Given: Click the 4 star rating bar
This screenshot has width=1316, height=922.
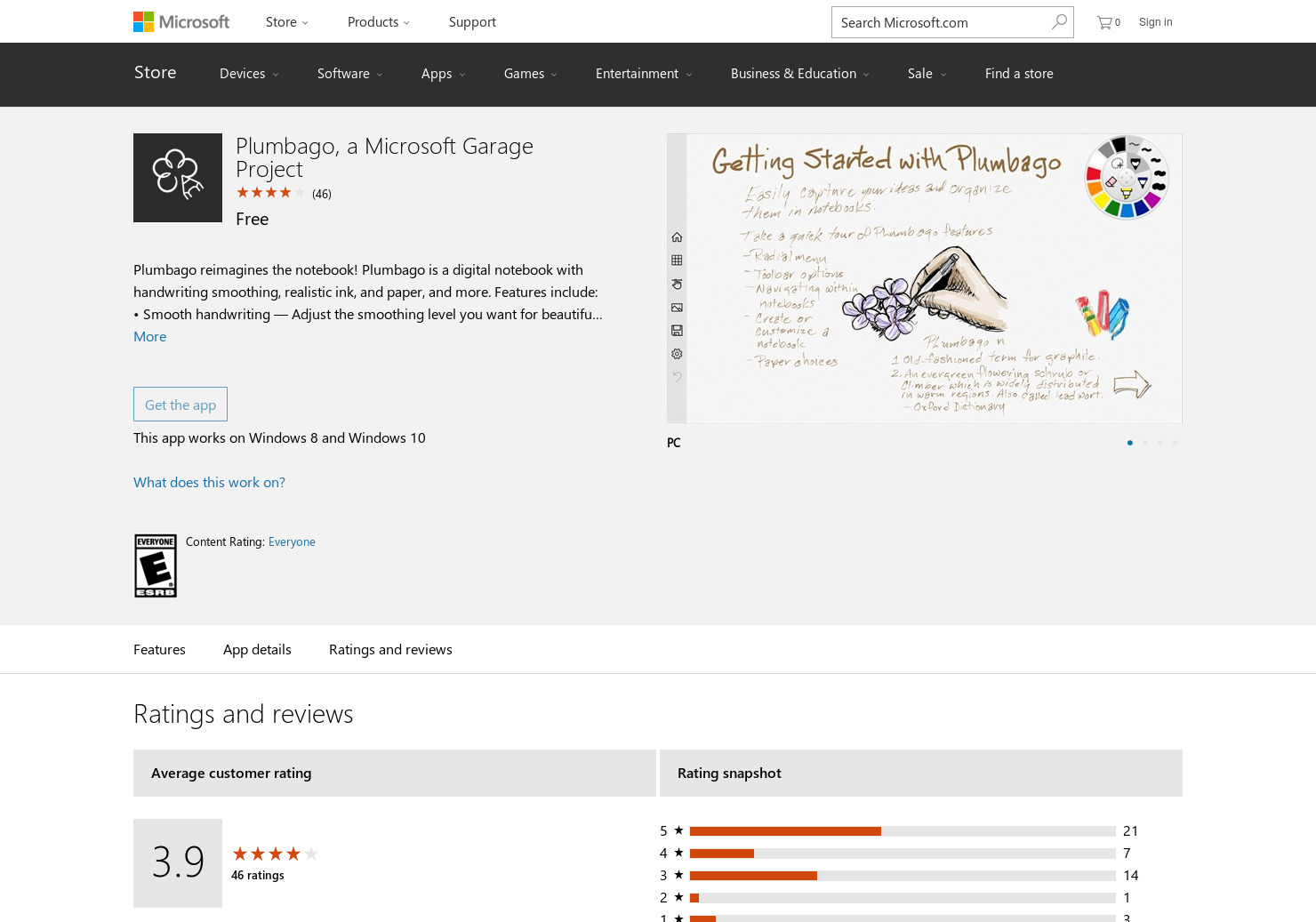Looking at the screenshot, I should click(903, 854).
